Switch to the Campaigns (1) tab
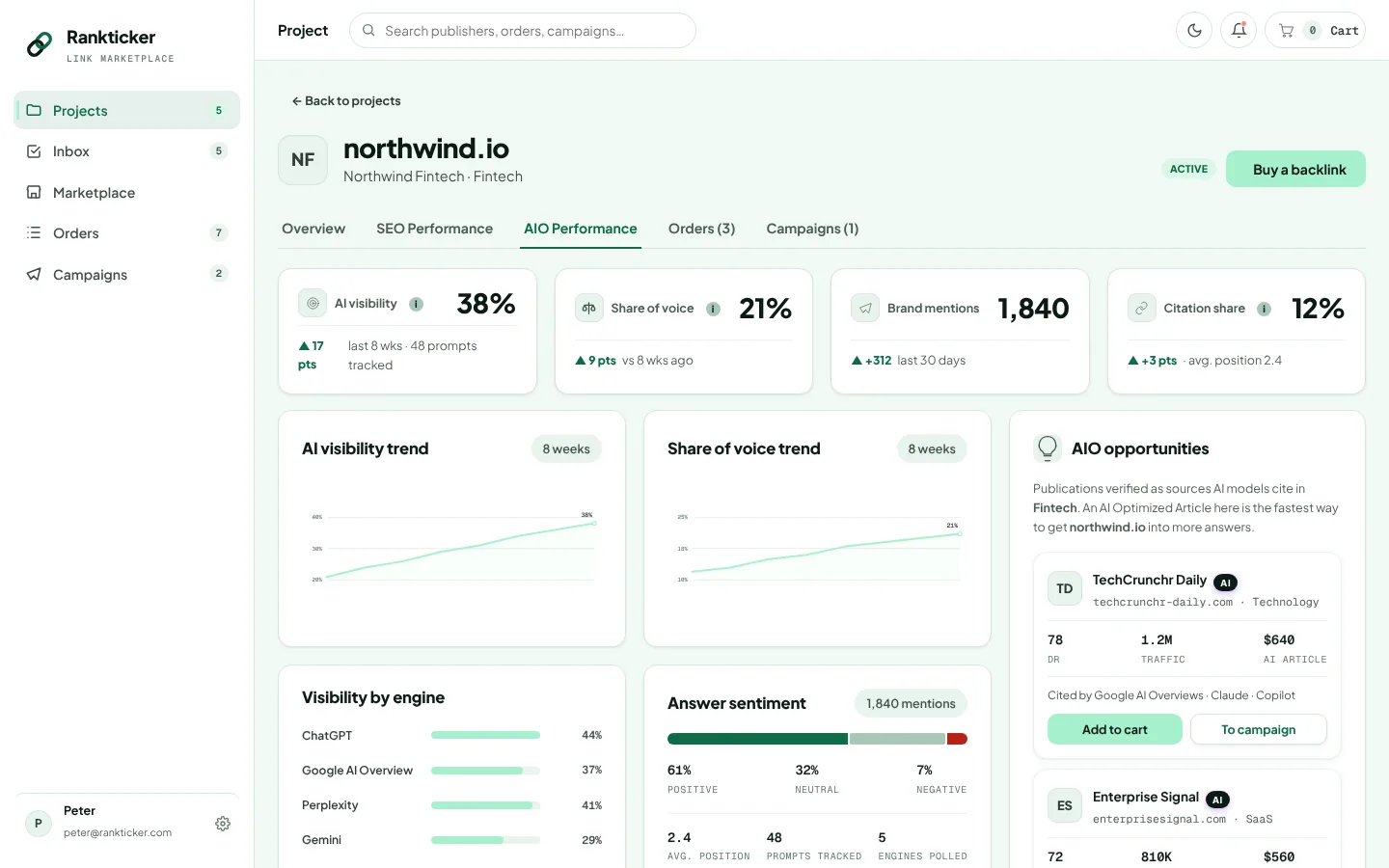1389x868 pixels. [x=812, y=229]
